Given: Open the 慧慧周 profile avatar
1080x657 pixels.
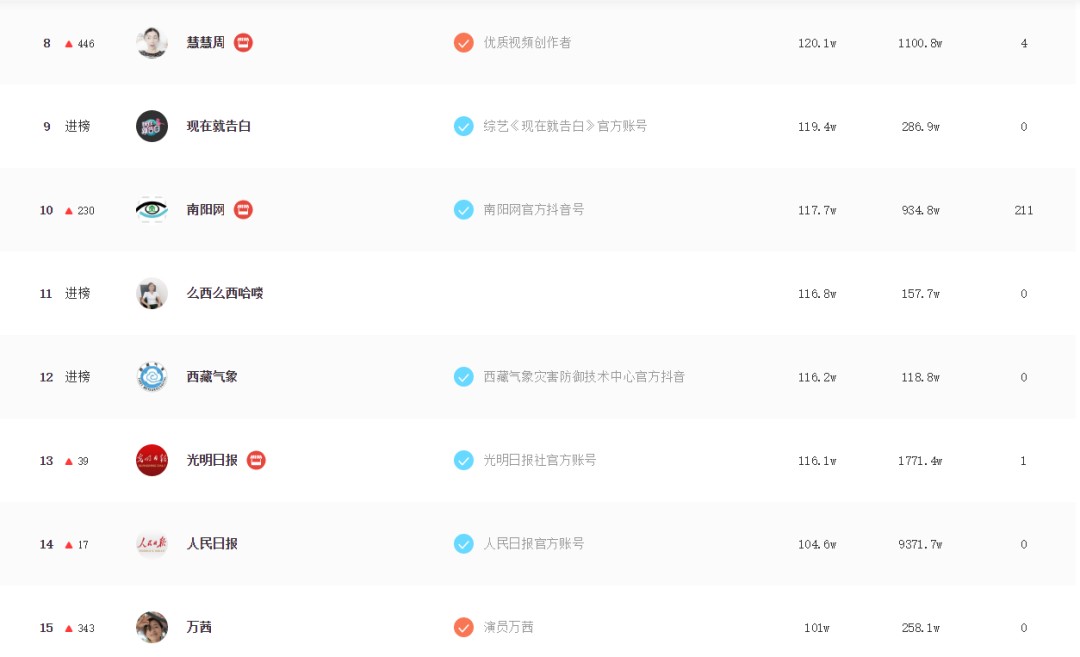Looking at the screenshot, I should (152, 43).
